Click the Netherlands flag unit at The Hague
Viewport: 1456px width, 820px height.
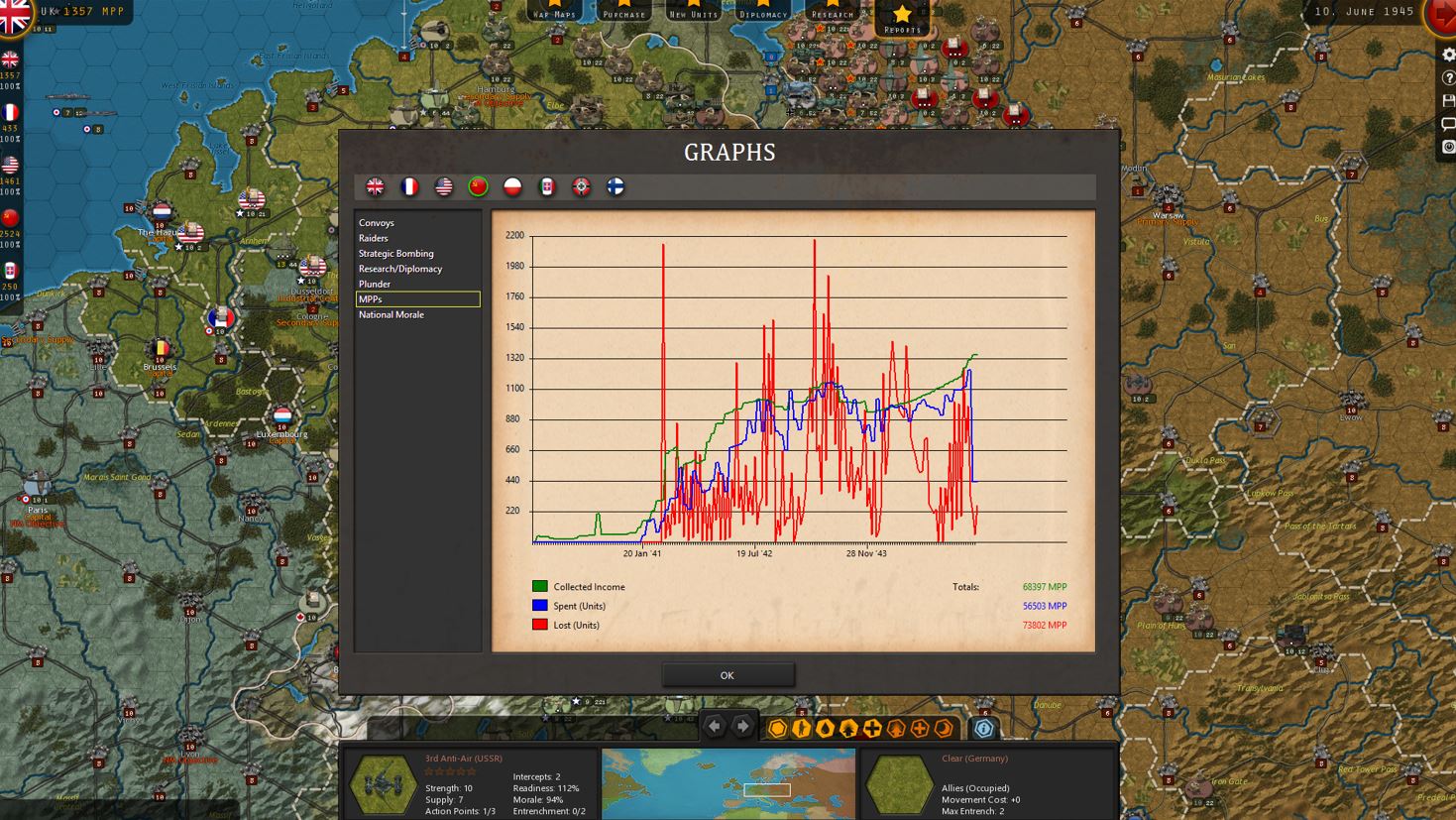(x=163, y=211)
